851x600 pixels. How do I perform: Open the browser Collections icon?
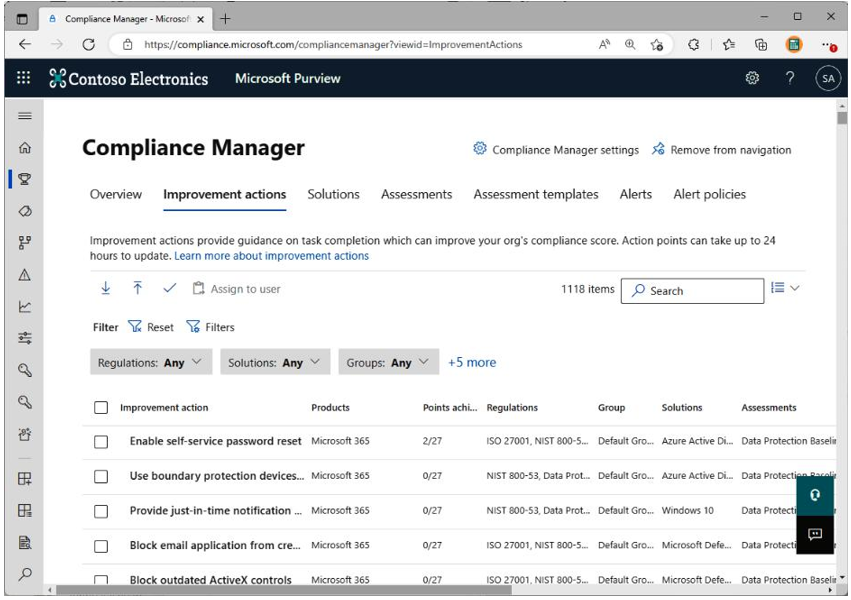coord(761,44)
